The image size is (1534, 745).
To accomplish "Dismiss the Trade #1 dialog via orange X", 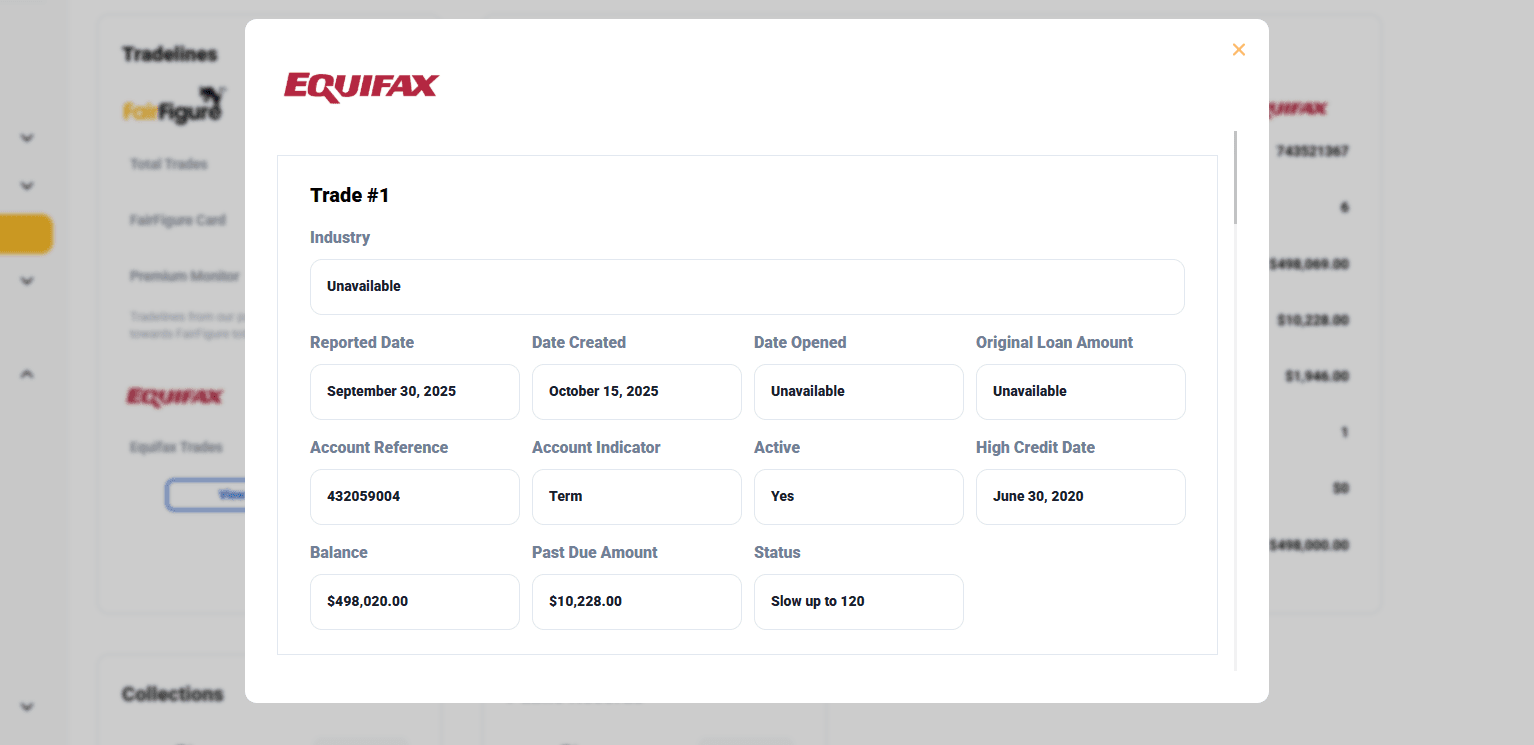I will 1239,49.
